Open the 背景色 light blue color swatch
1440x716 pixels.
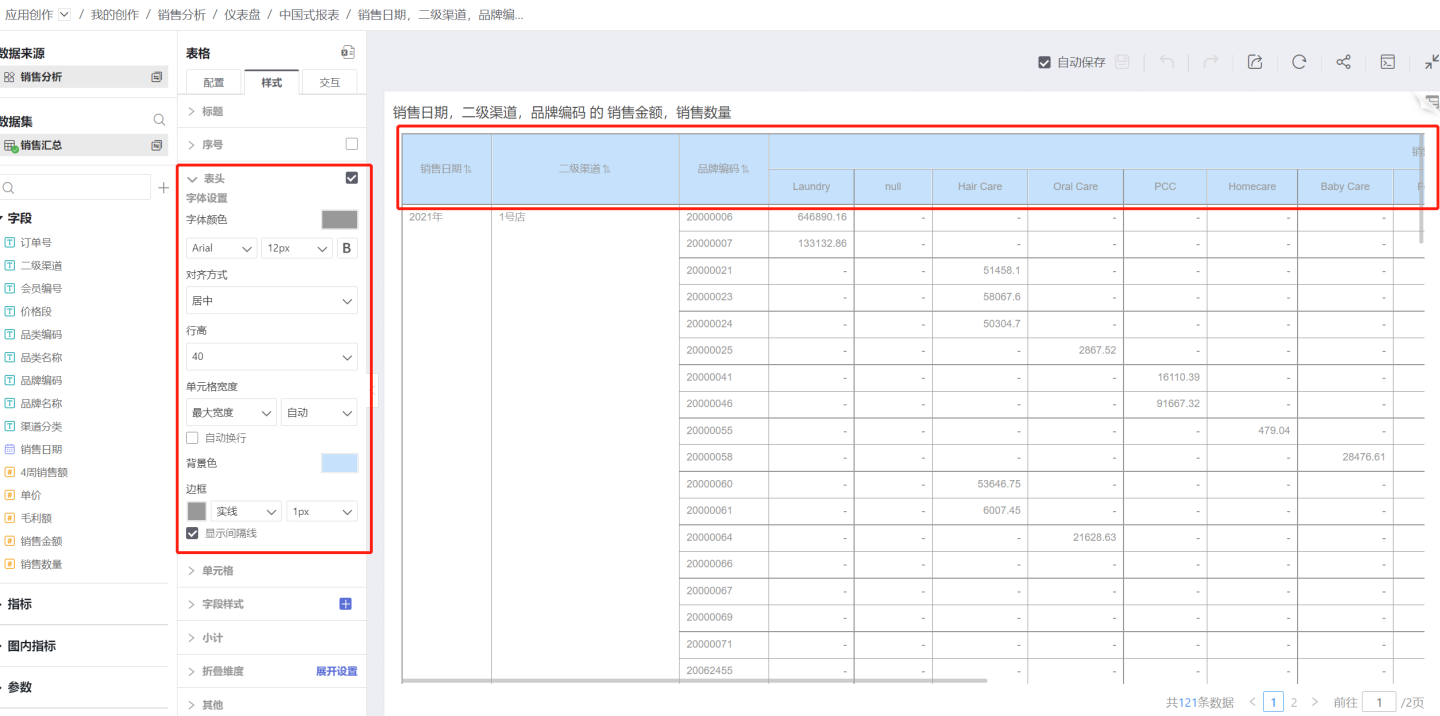click(x=339, y=463)
